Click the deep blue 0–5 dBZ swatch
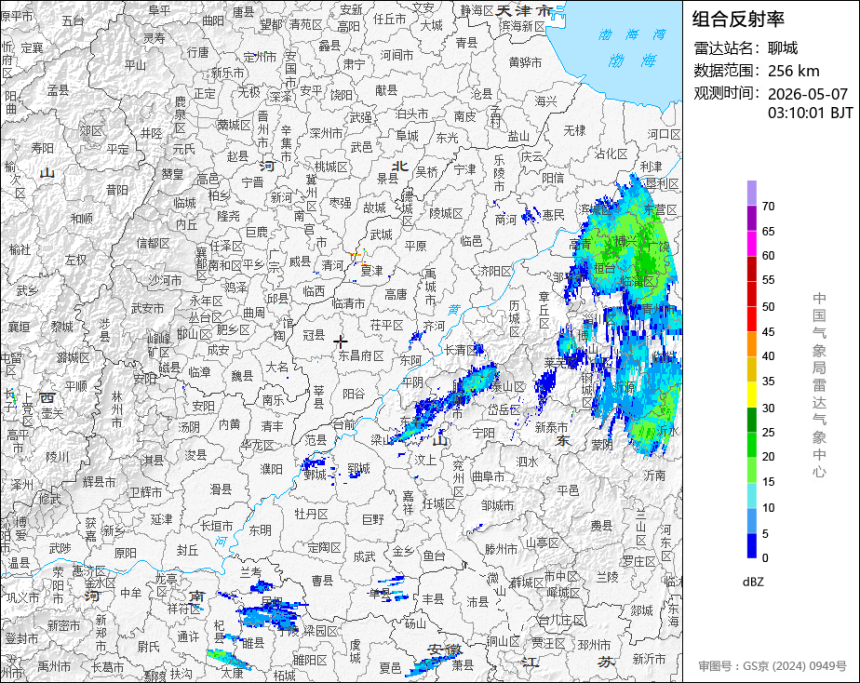The height and width of the screenshot is (683, 860). click(752, 545)
